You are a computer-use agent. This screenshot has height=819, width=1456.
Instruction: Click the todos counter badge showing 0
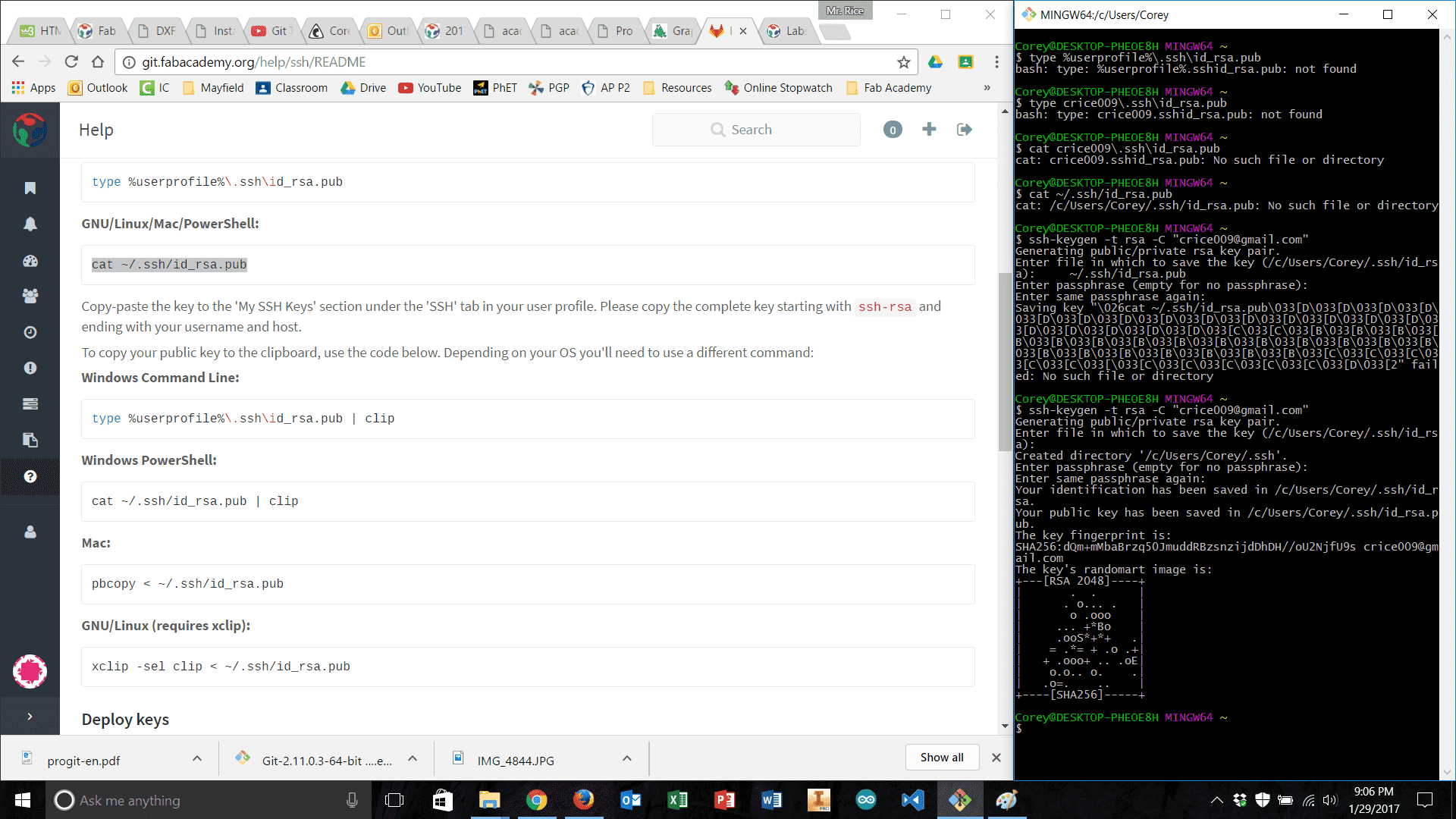tap(893, 130)
